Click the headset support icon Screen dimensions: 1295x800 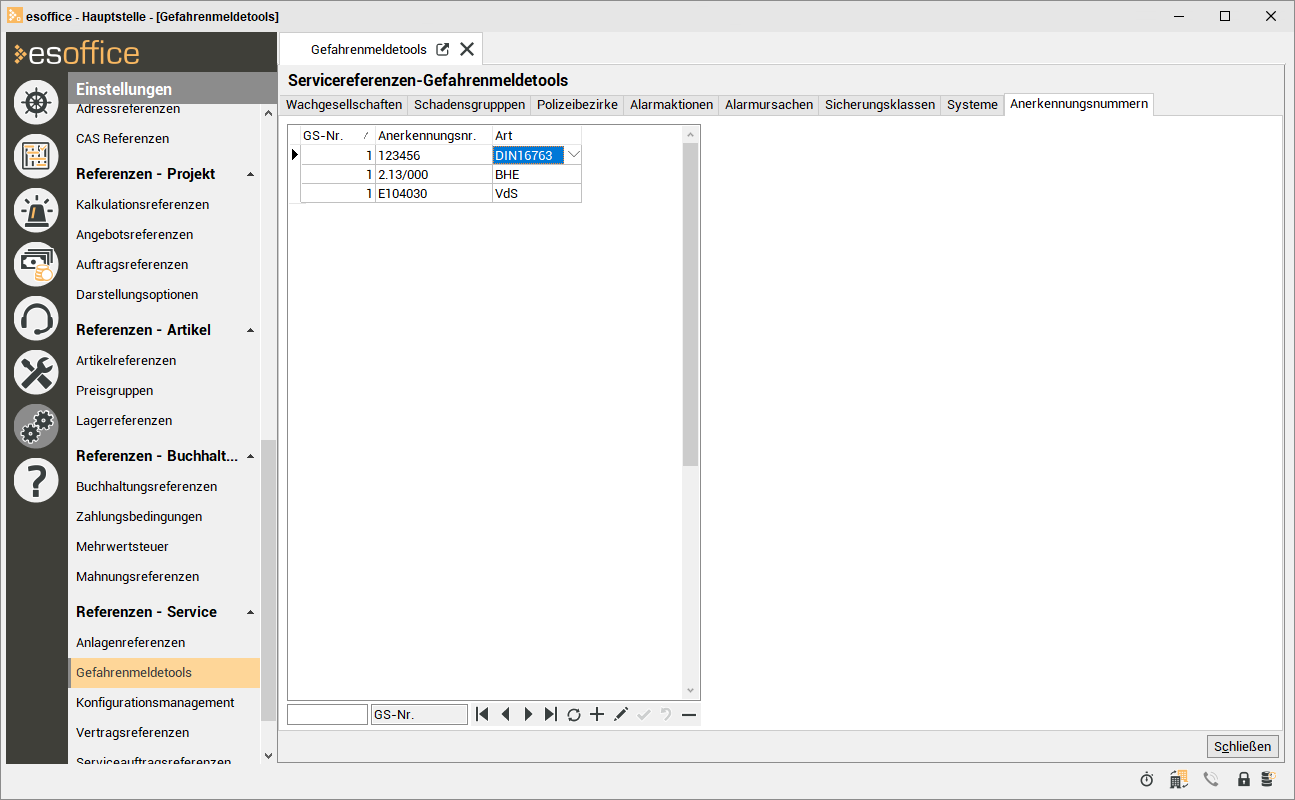tap(36, 319)
